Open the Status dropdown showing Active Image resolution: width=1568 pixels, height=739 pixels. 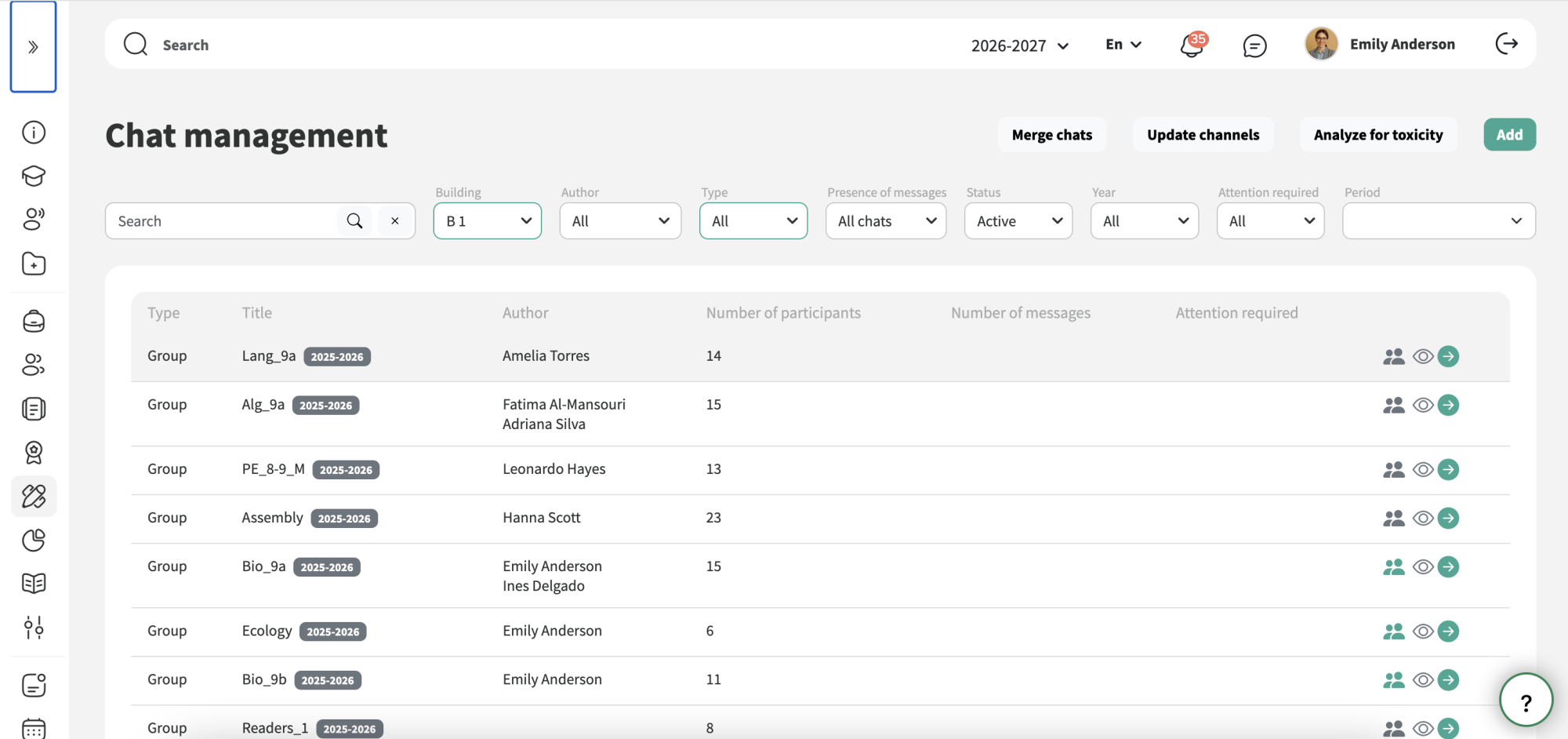(1018, 221)
